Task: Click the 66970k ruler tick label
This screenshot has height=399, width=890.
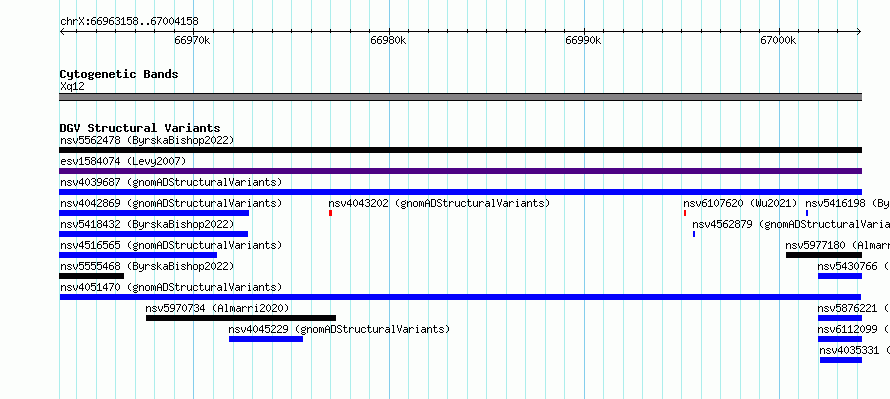Action: (x=193, y=41)
